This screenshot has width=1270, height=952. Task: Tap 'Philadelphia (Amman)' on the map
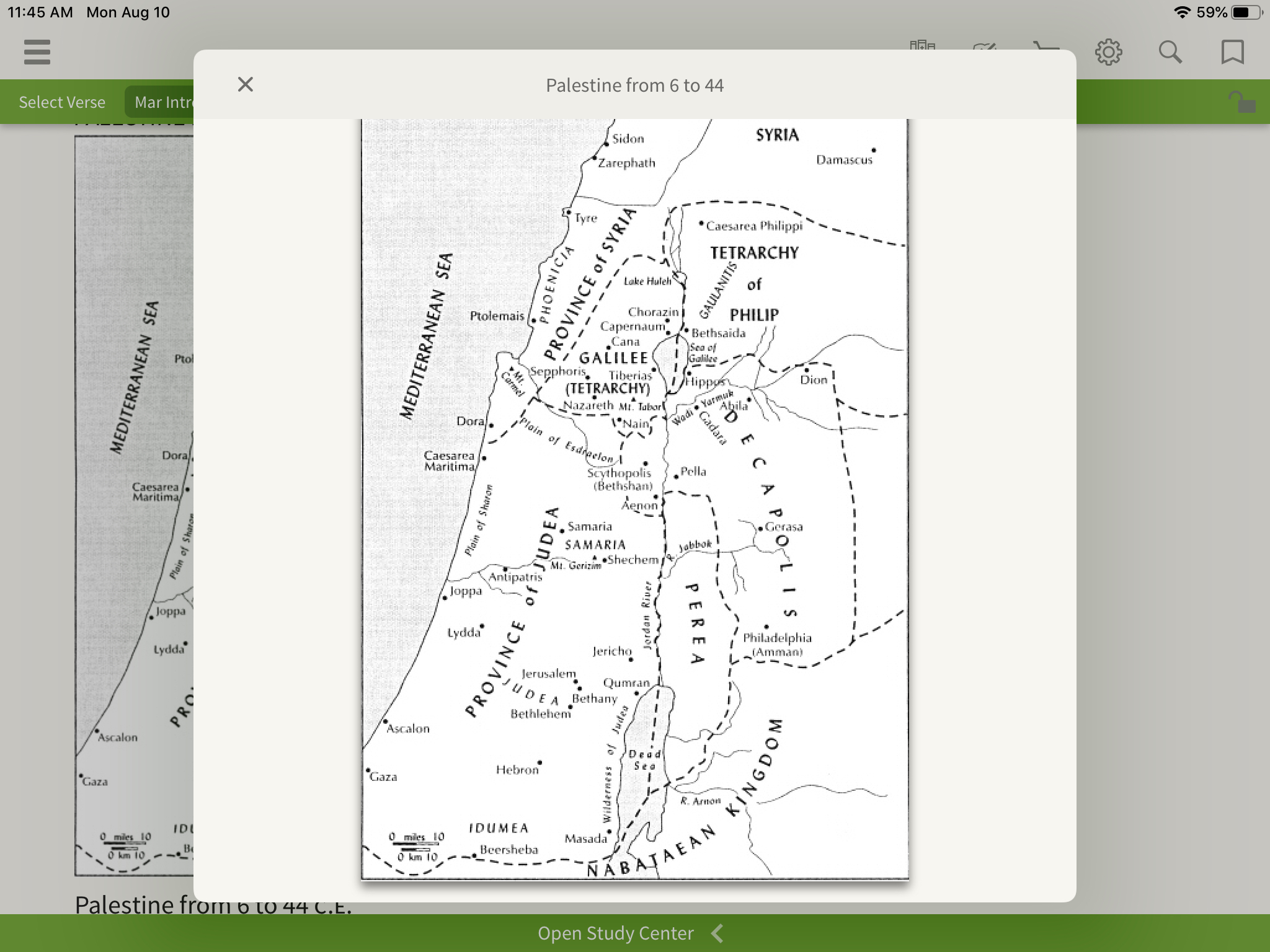pyautogui.click(x=777, y=645)
